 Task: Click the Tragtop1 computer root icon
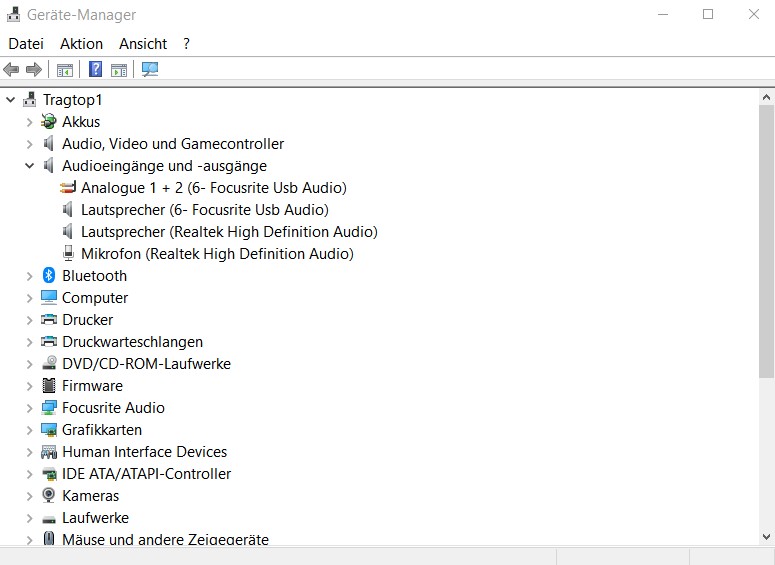tap(30, 99)
